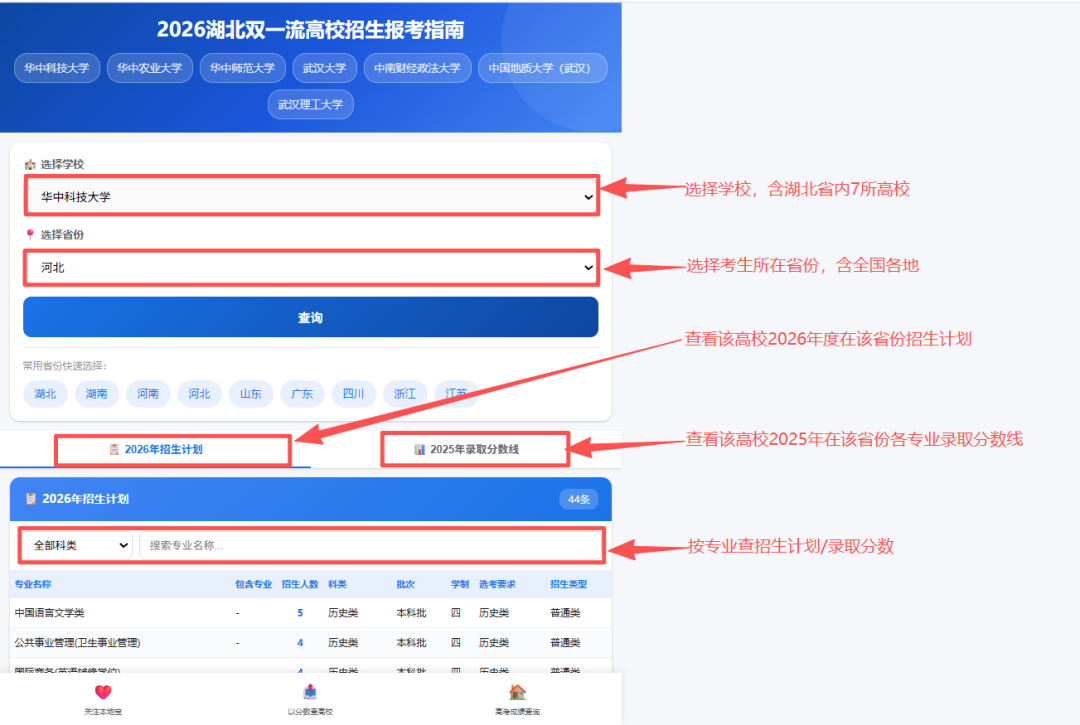Click the house icon 高考成绩查询
Screen dimensions: 1080x725
[517, 692]
